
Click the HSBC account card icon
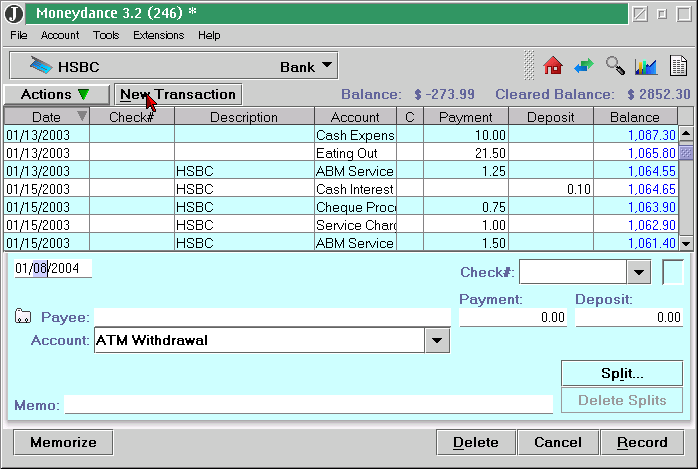point(41,66)
